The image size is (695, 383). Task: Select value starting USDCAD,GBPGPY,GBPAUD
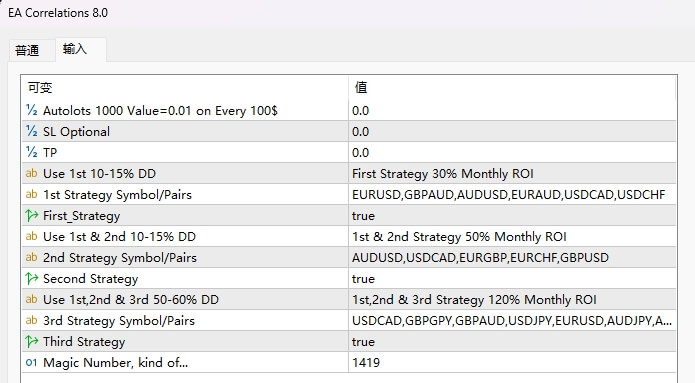512,320
